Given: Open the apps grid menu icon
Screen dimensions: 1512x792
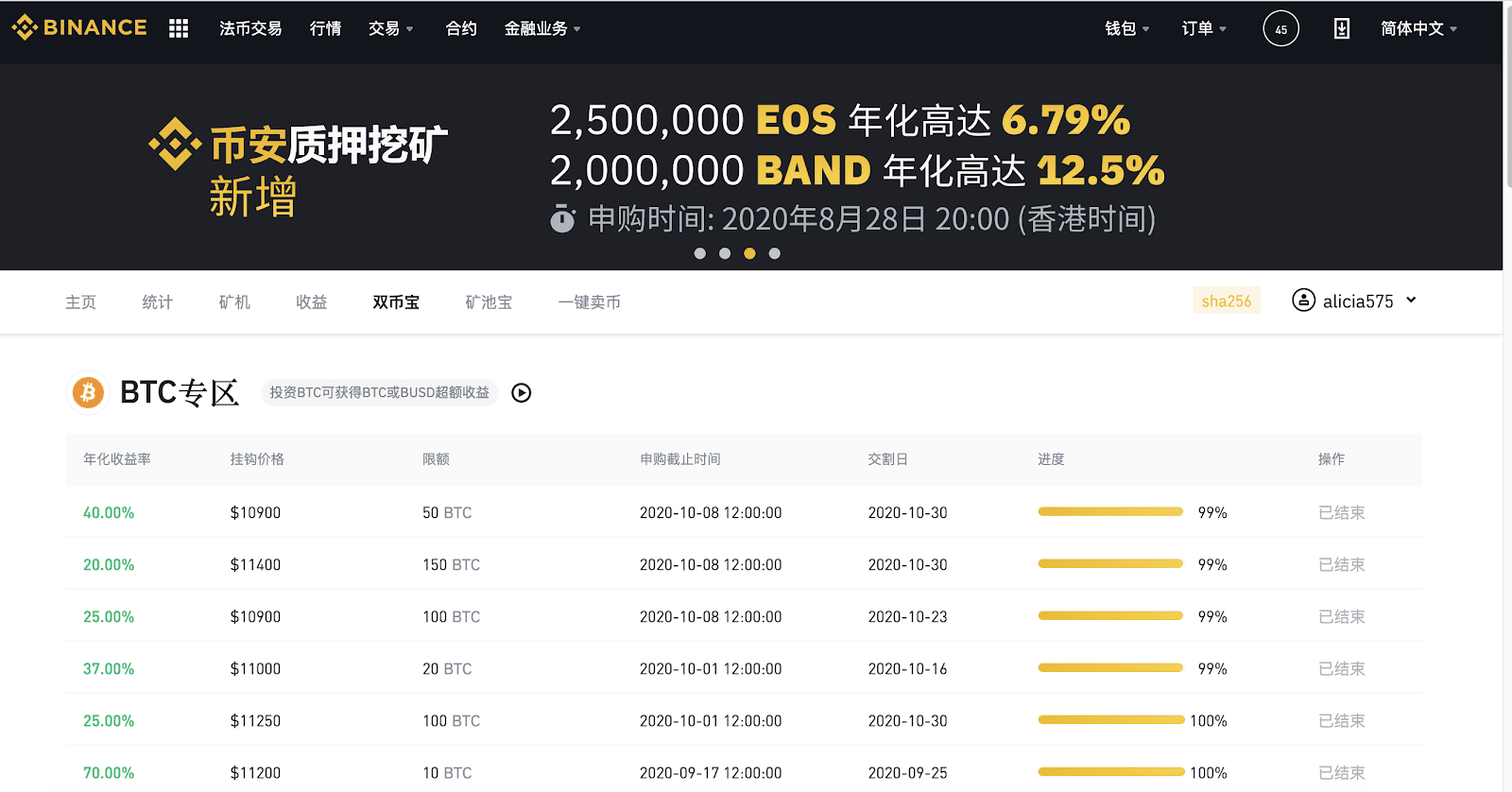Looking at the screenshot, I should [x=179, y=28].
